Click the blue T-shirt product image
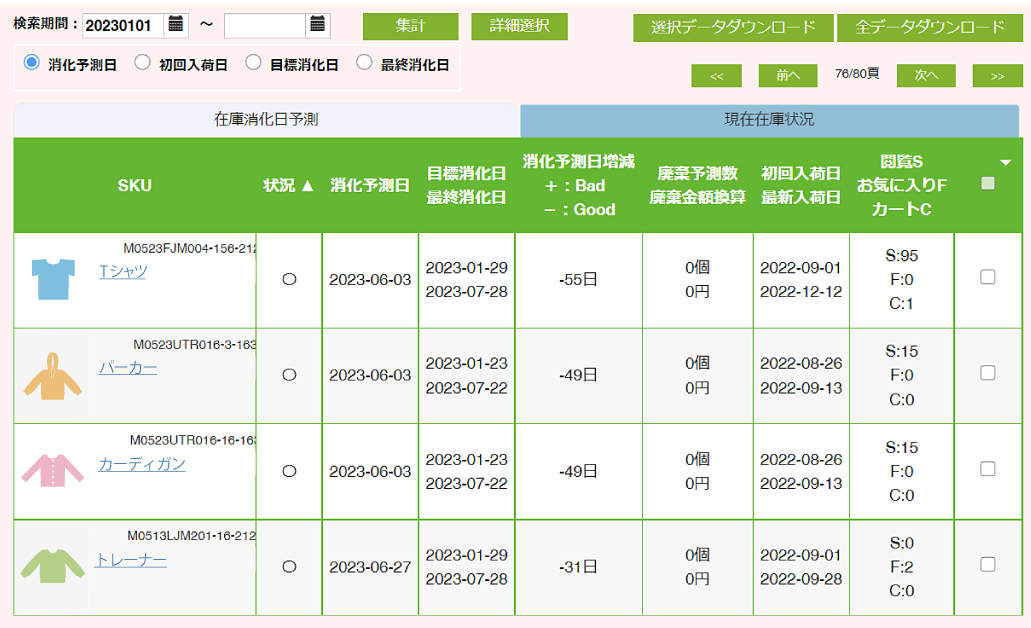The height and width of the screenshot is (628, 1031). pyautogui.click(x=53, y=279)
